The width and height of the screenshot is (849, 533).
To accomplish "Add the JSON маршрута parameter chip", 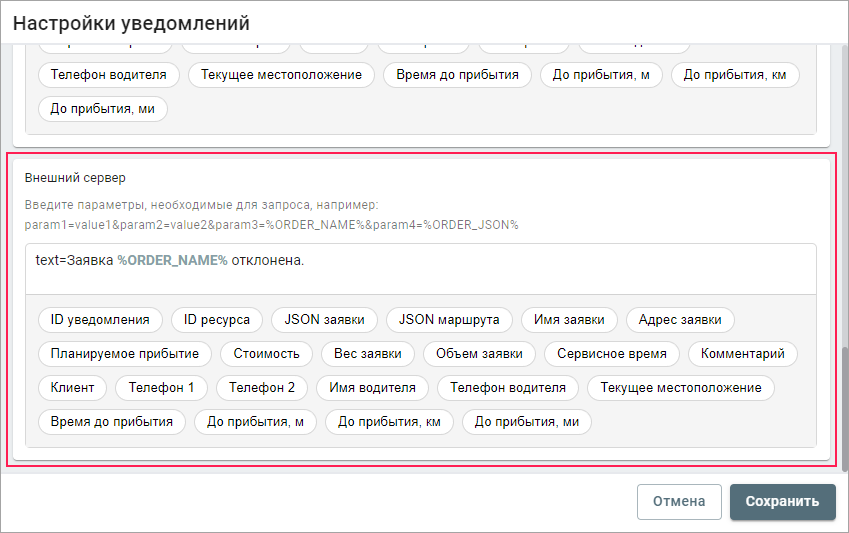I will tap(449, 320).
